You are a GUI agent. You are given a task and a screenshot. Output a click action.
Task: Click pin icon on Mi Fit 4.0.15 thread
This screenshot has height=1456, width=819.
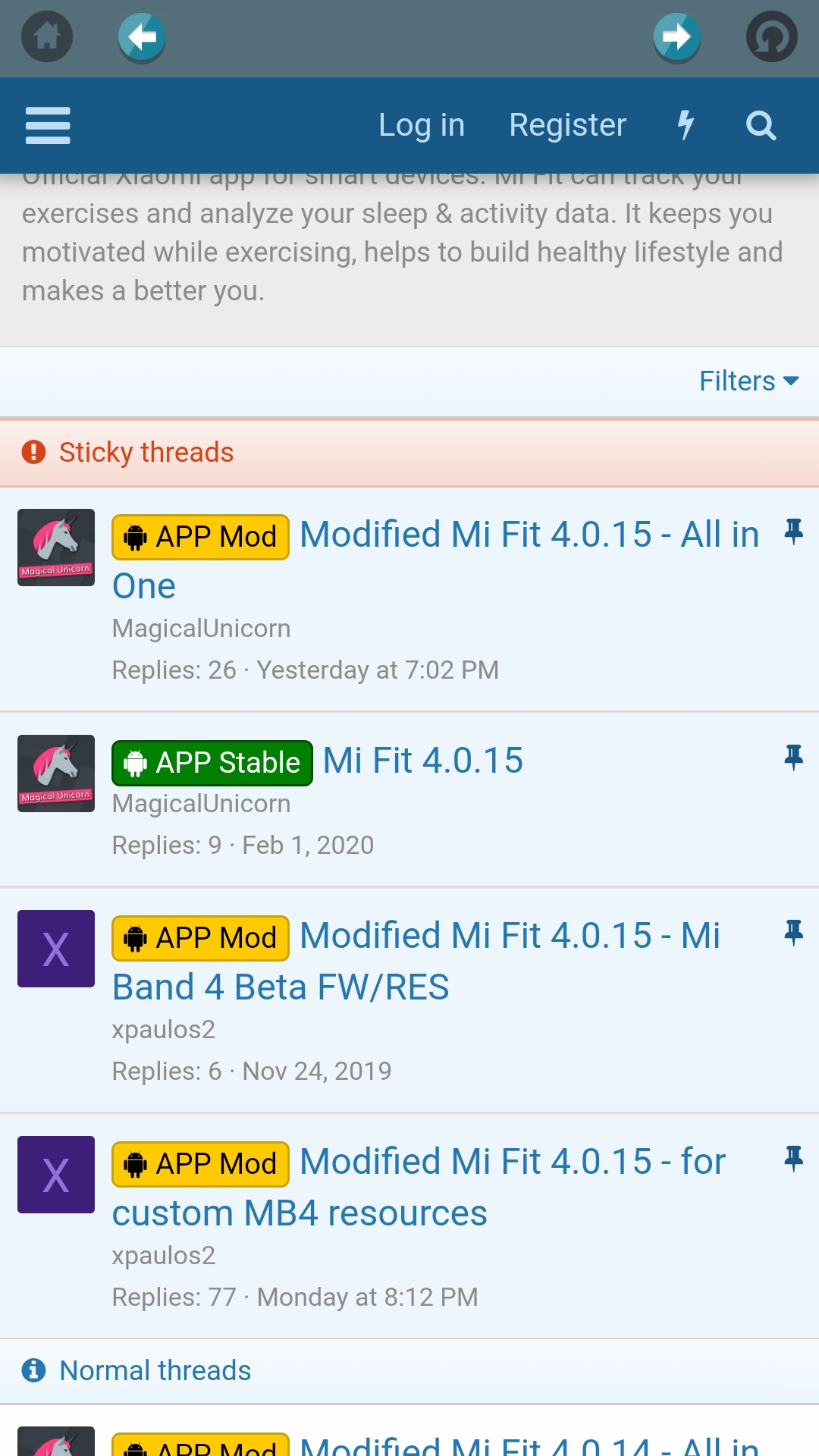(793, 757)
